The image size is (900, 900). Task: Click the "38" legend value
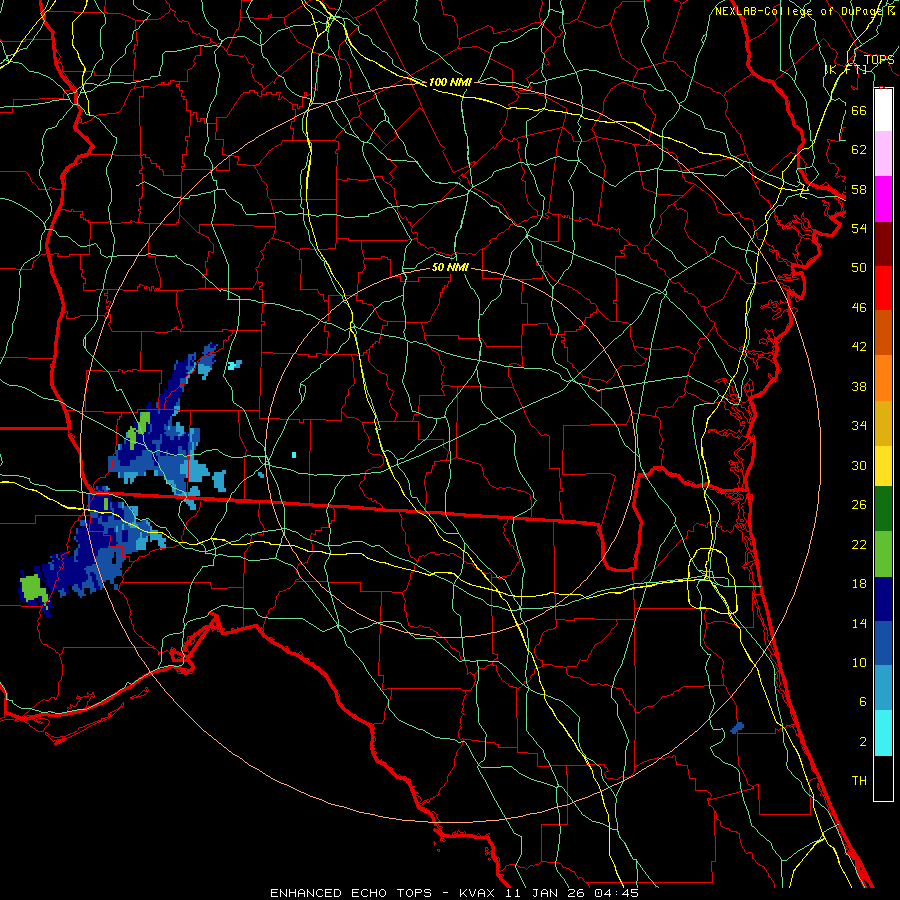click(x=859, y=386)
